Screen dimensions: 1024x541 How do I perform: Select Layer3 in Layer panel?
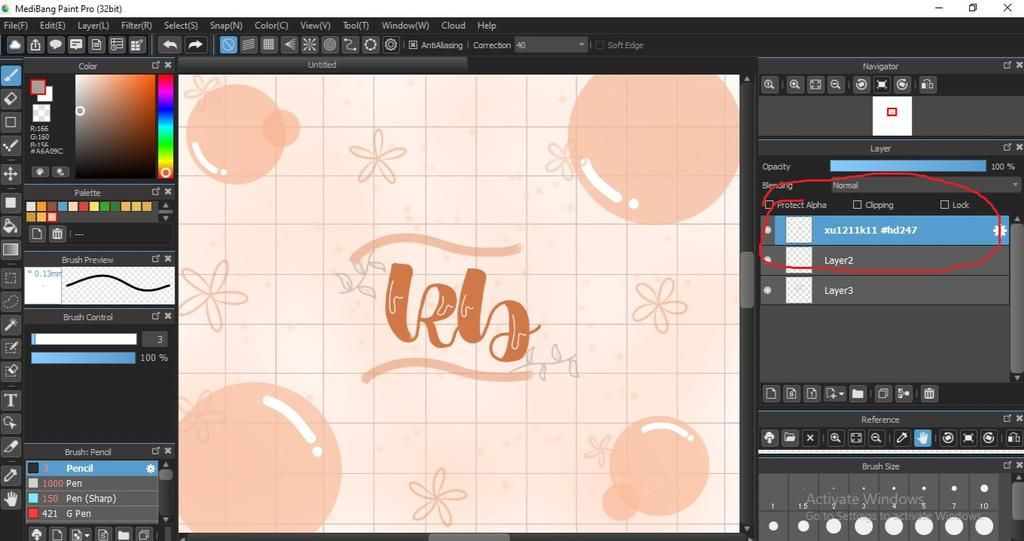click(885, 290)
